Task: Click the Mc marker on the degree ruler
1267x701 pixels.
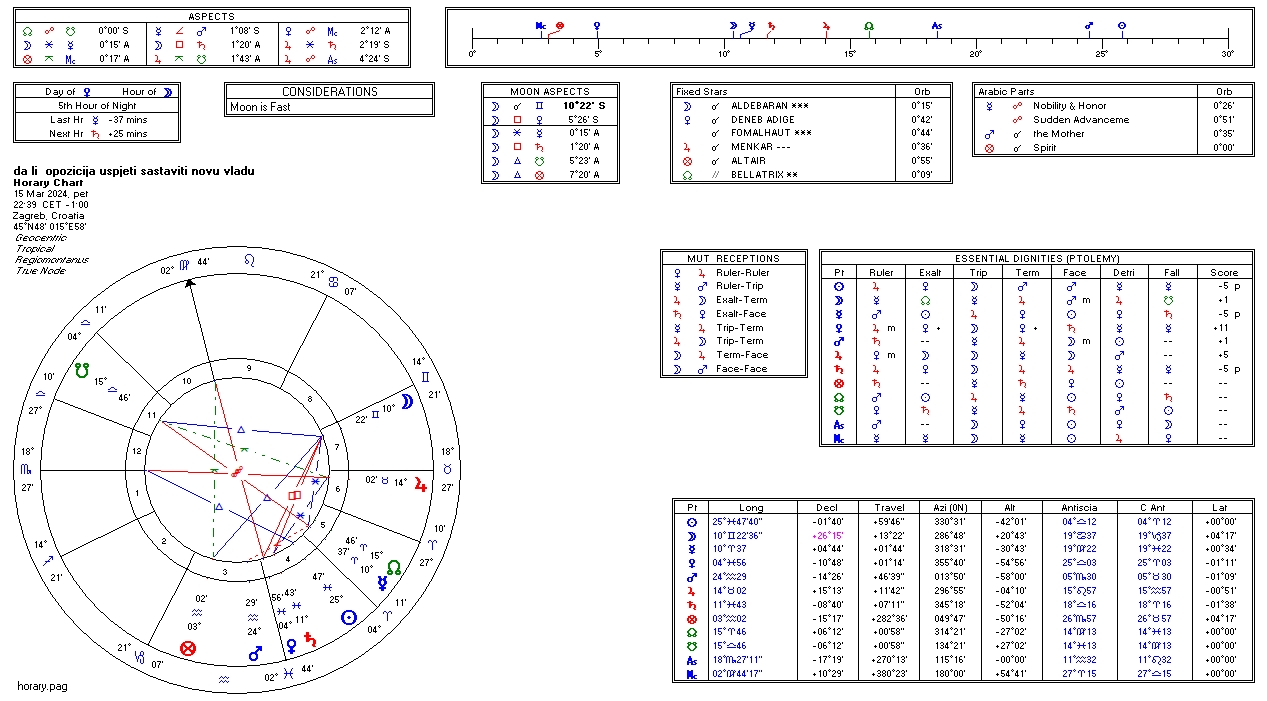Action: click(x=541, y=25)
